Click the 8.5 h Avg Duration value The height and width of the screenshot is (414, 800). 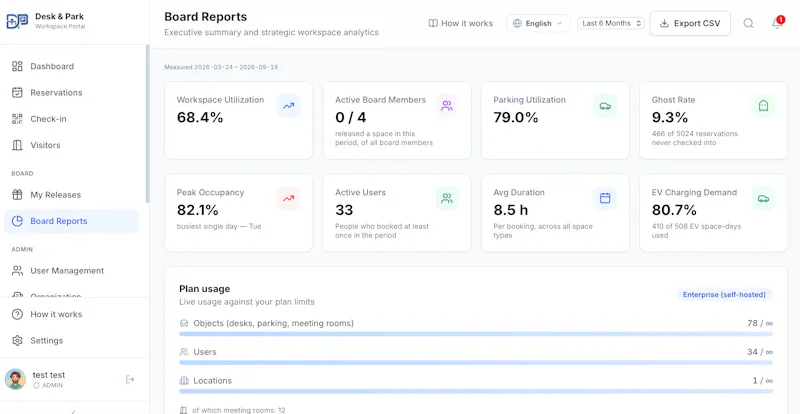(x=511, y=210)
